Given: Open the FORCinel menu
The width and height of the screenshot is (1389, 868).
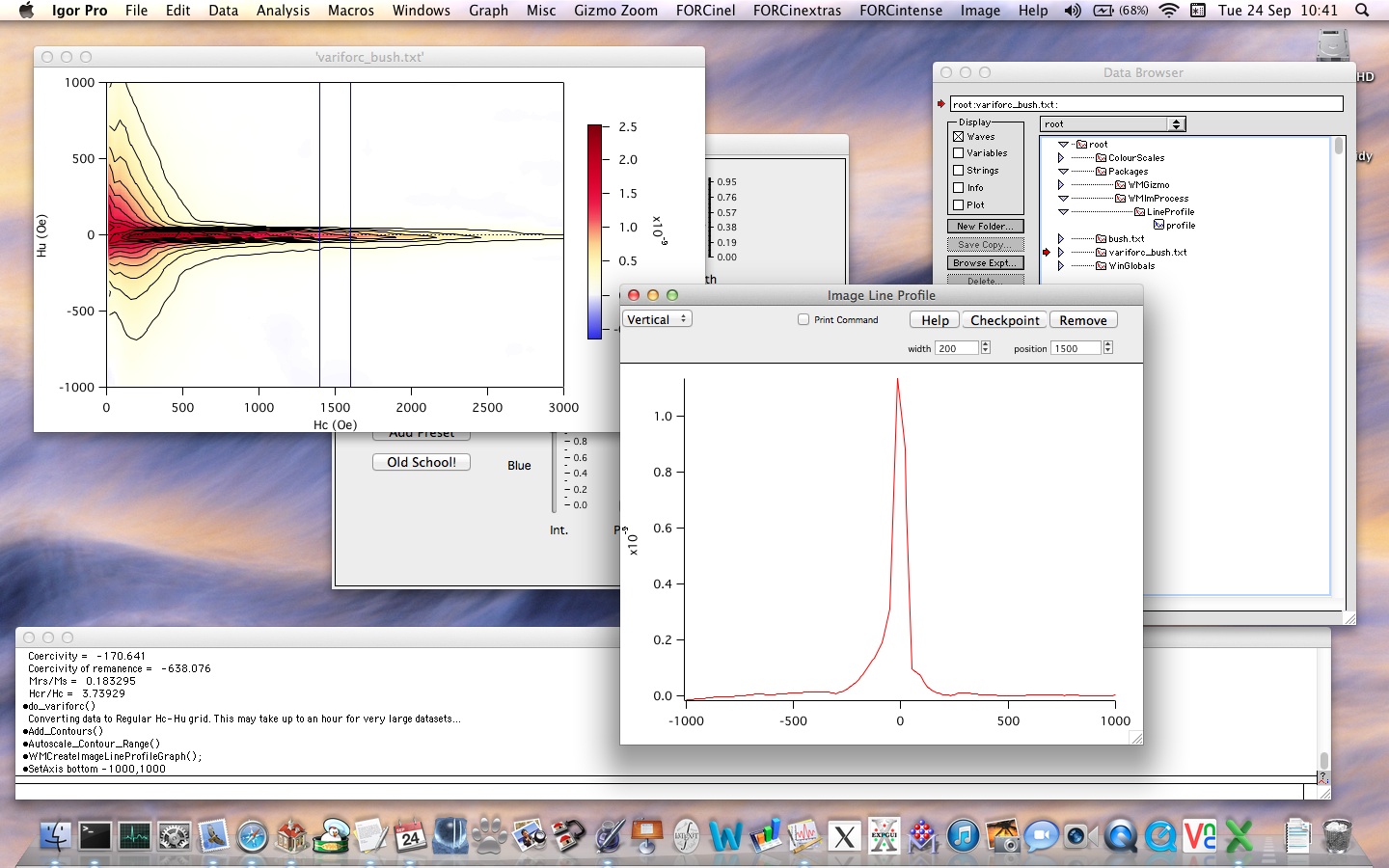Looking at the screenshot, I should [705, 11].
